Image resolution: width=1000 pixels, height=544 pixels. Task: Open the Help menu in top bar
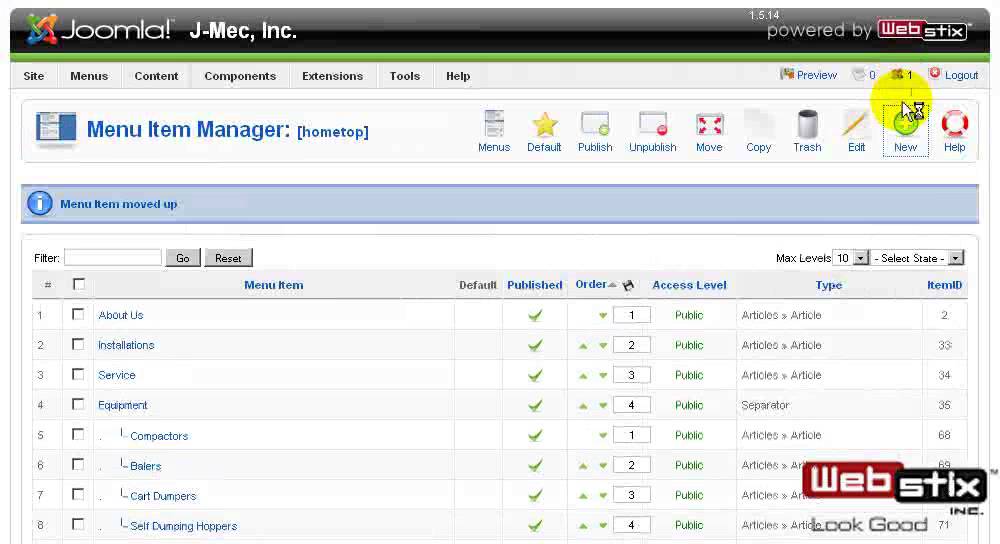point(458,76)
